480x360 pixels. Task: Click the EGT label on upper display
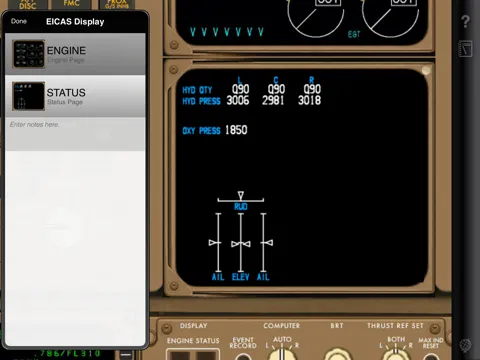click(354, 34)
